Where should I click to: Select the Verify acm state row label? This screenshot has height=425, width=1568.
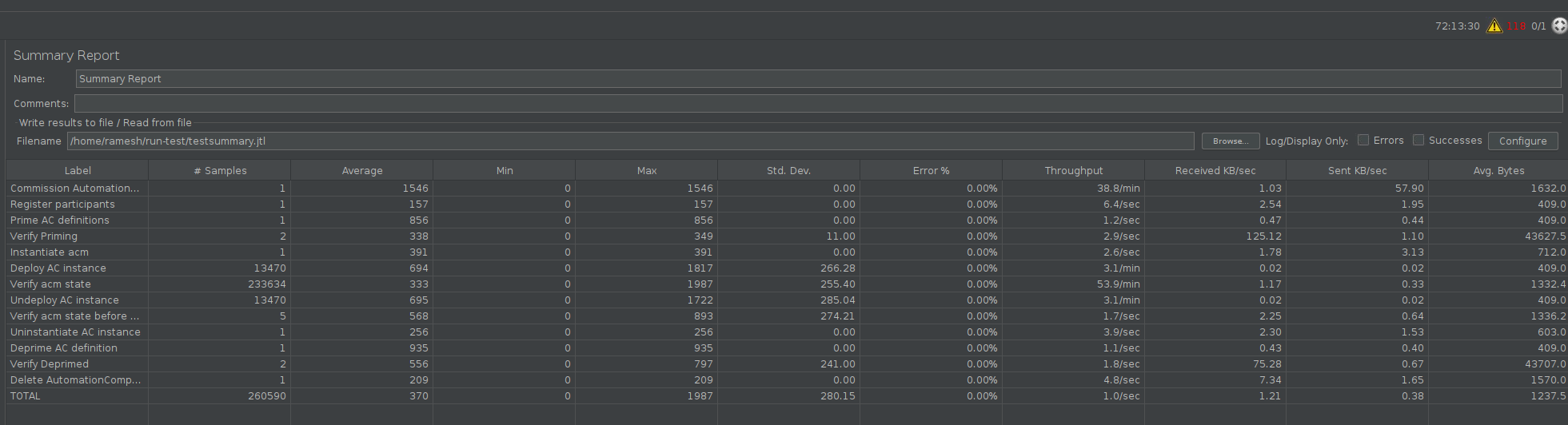click(x=50, y=284)
